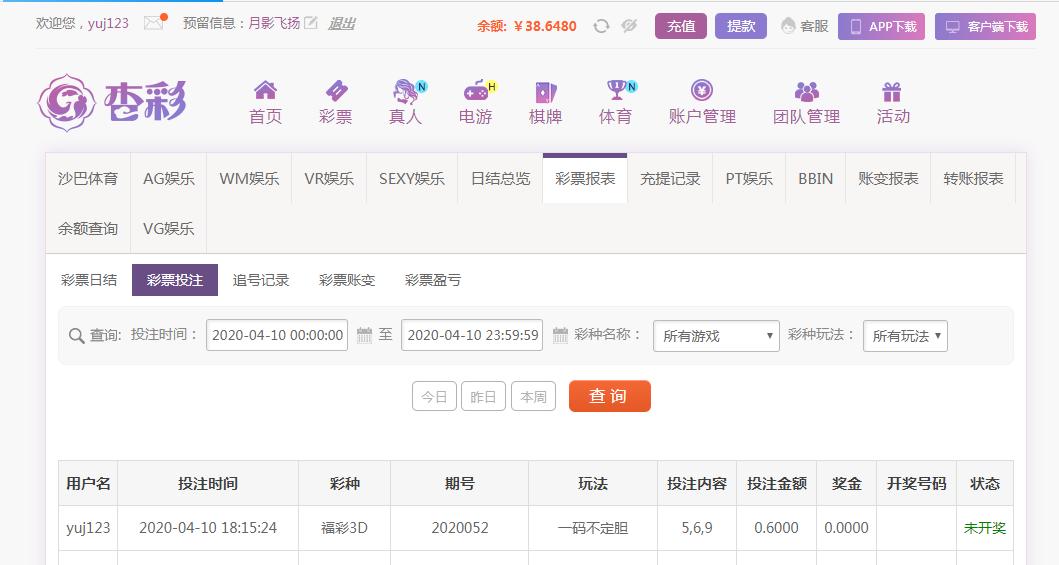Click the orange 查询 button

(610, 396)
